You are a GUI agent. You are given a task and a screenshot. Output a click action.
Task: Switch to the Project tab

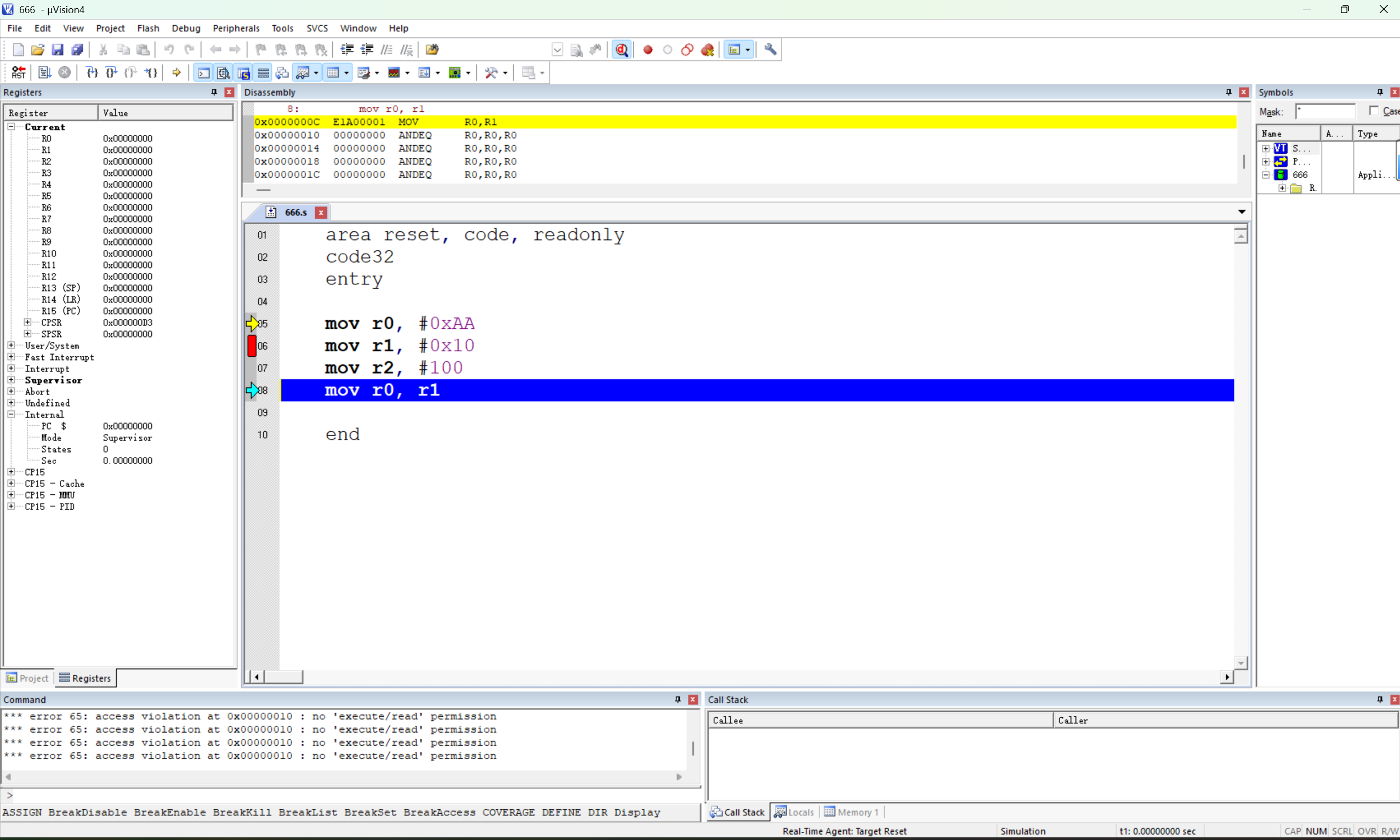[27, 678]
